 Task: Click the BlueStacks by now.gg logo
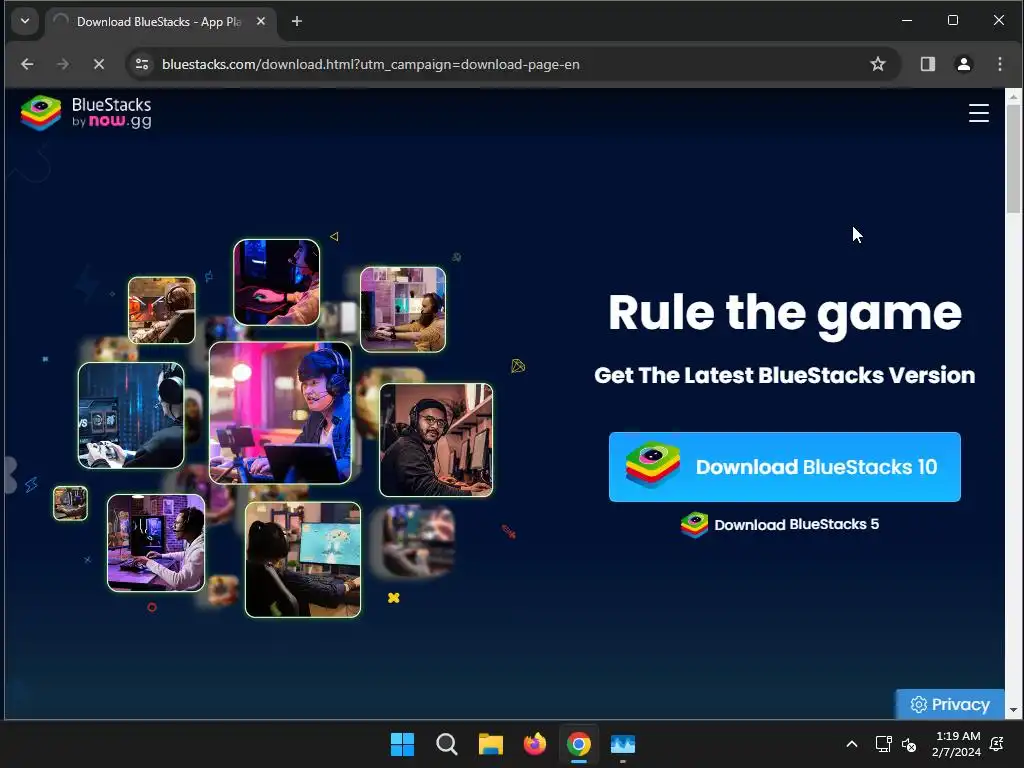86,112
